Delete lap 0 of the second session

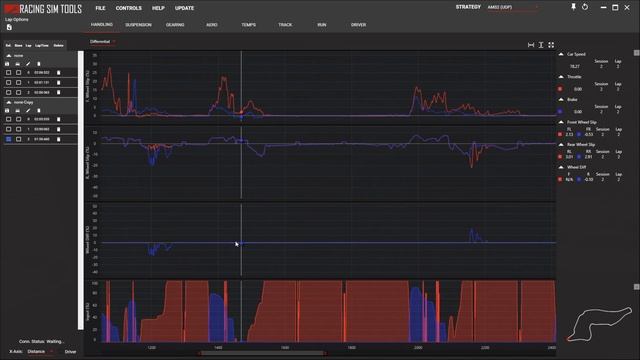click(x=58, y=119)
